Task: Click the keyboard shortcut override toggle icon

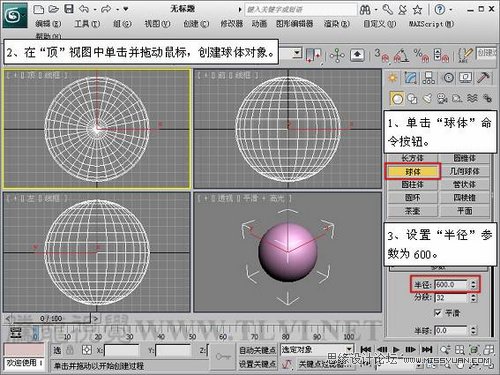Action: 357,55
